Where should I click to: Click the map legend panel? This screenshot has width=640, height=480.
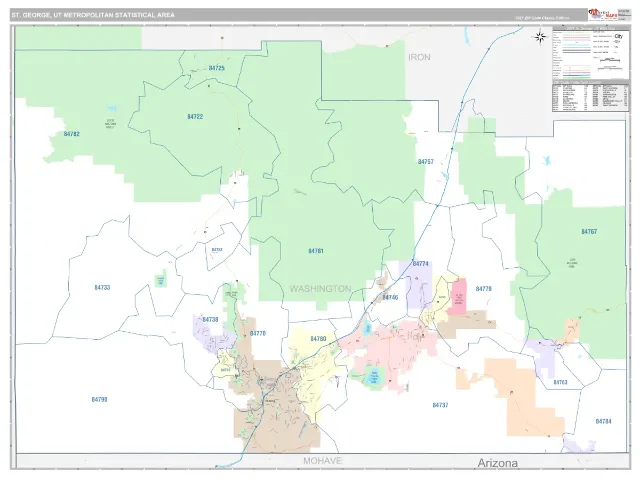591,53
